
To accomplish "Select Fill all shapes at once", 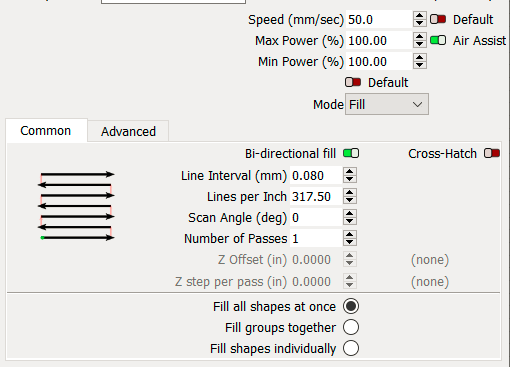I will (x=351, y=306).
